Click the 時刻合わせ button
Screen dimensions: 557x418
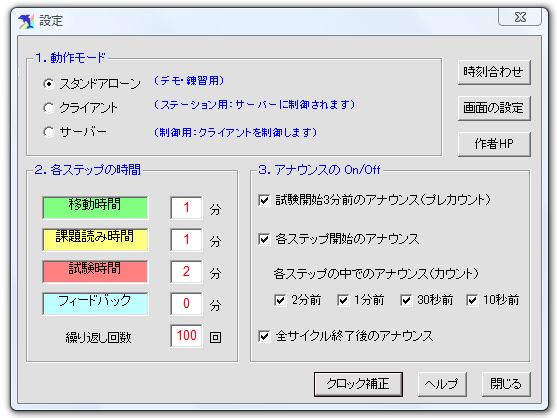point(494,72)
